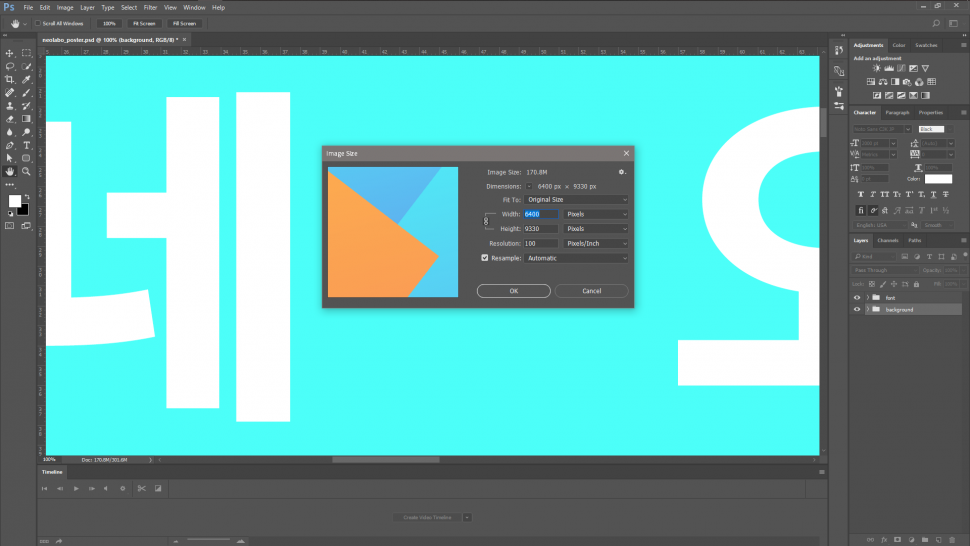
Task: Open the File menu
Action: pyautogui.click(x=28, y=7)
